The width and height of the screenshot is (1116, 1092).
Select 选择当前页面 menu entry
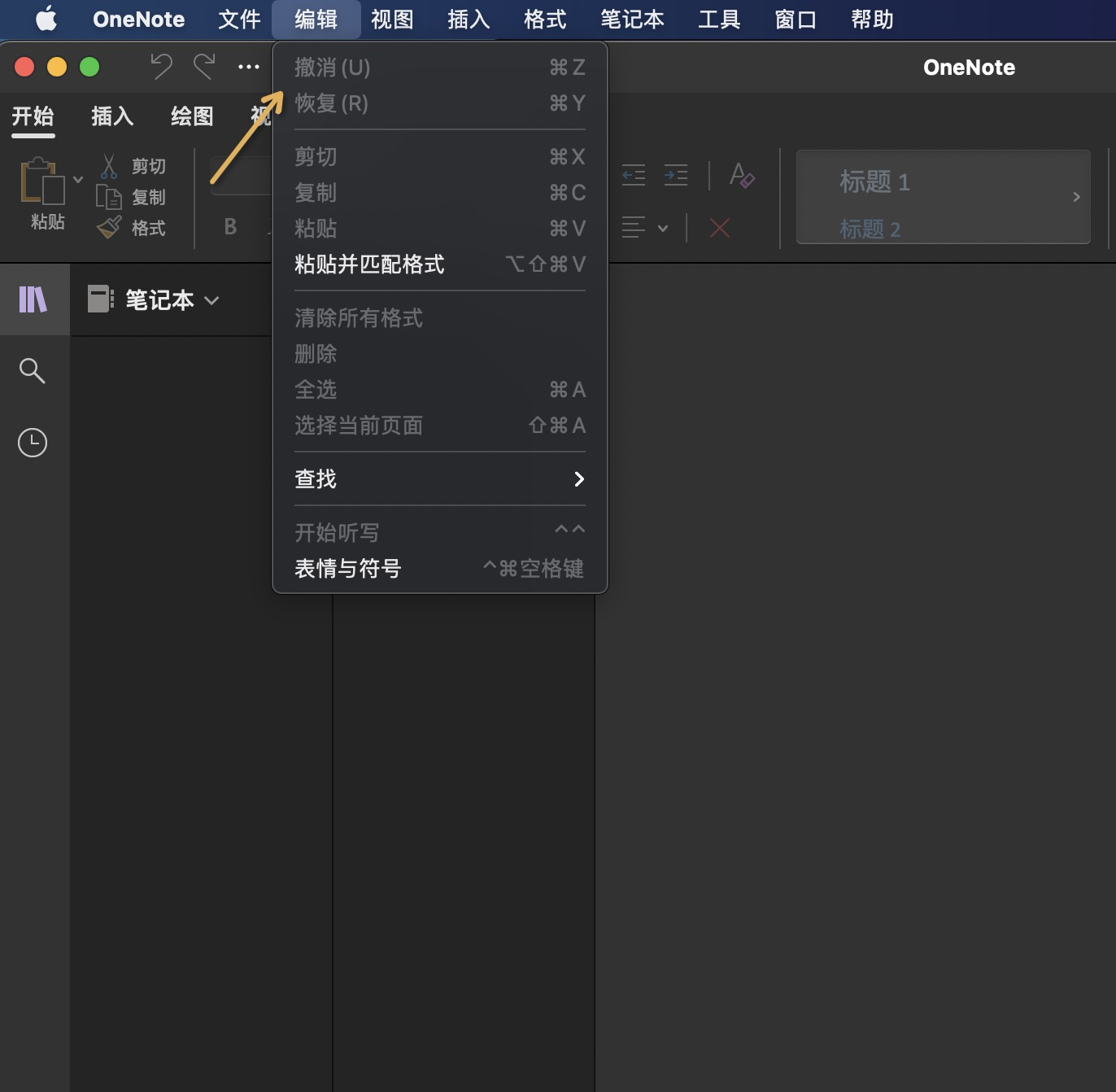(x=440, y=425)
